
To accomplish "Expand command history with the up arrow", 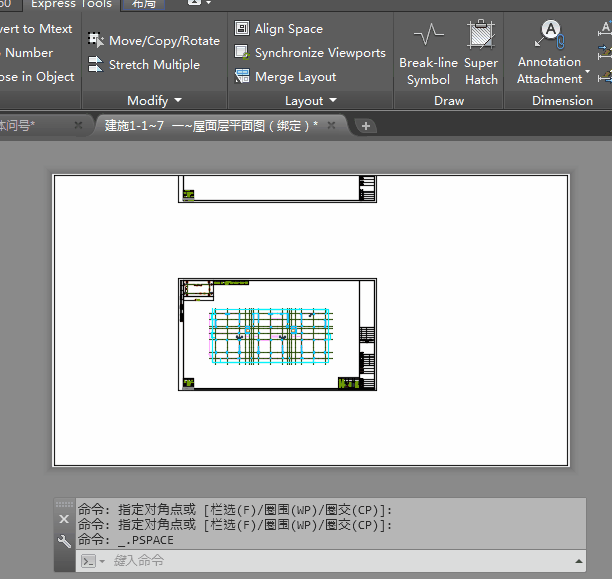I will (577, 562).
